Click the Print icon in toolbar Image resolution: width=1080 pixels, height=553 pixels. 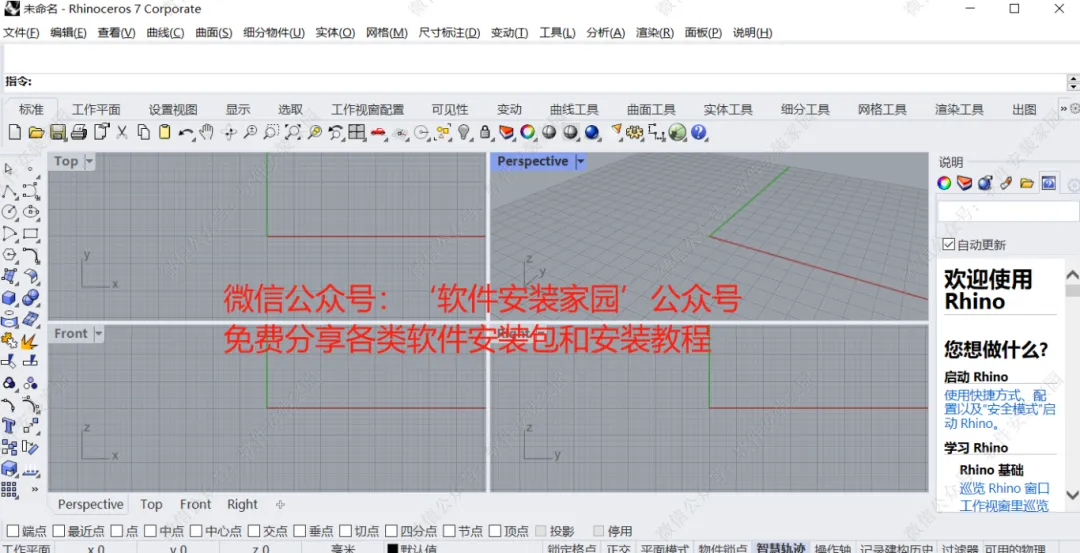coord(79,132)
